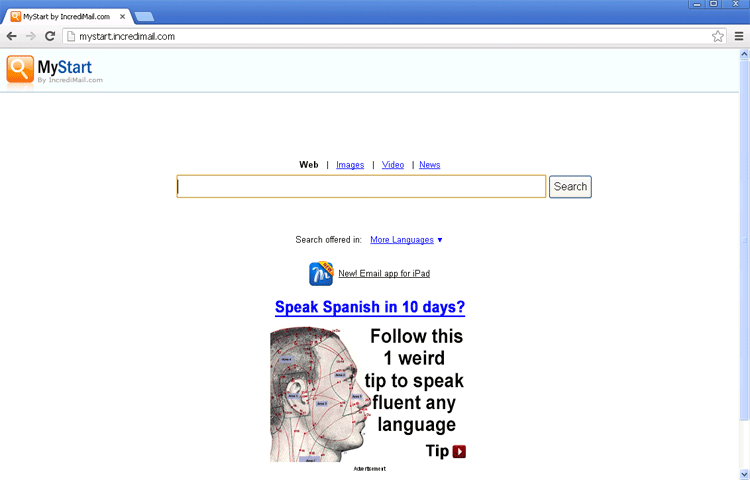This screenshot has height=480, width=750.
Task: Reload the page with refresh icon
Action: (50, 36)
